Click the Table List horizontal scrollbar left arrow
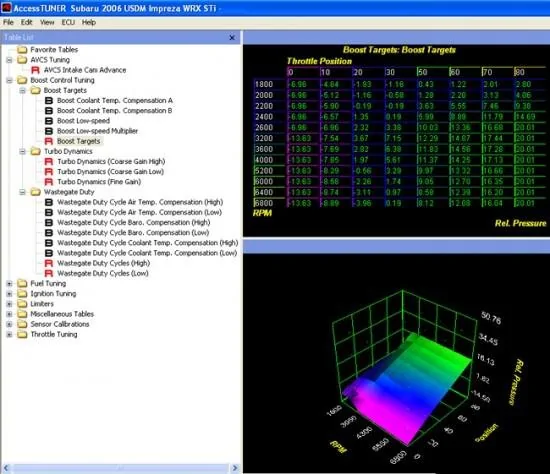Viewport: 550px width, 474px height. click(x=6, y=468)
